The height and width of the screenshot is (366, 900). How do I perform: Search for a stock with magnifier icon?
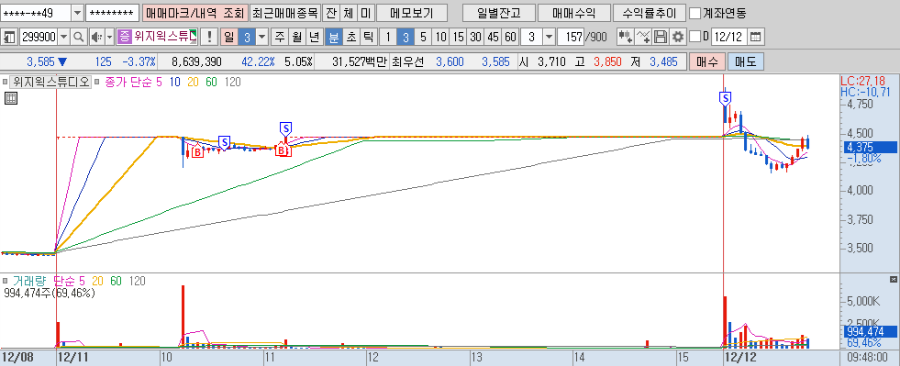click(79, 37)
